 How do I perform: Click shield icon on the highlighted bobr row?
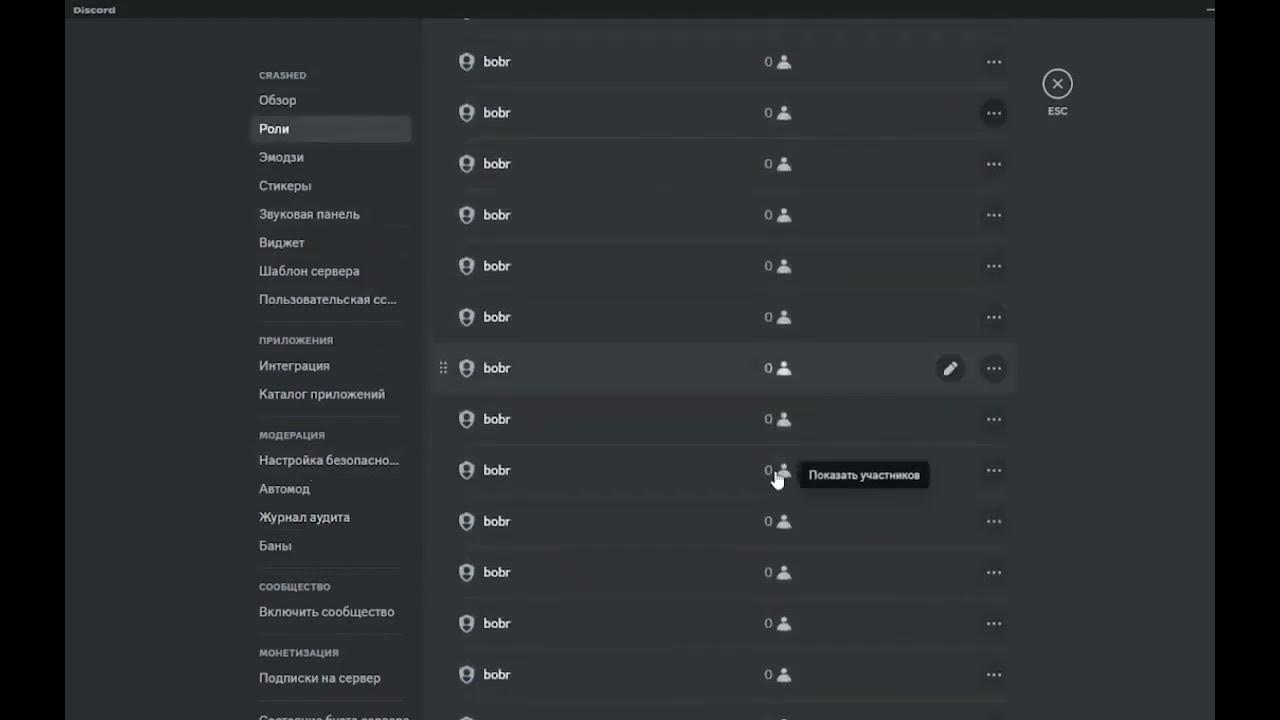click(466, 368)
